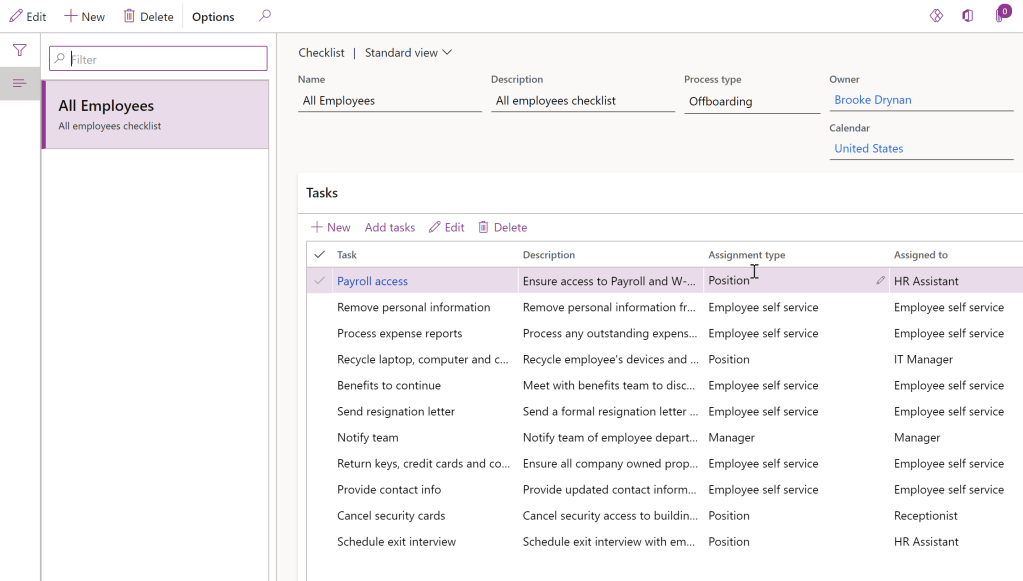
Task: Click the Edit pencil button in top toolbar
Action: (28, 16)
